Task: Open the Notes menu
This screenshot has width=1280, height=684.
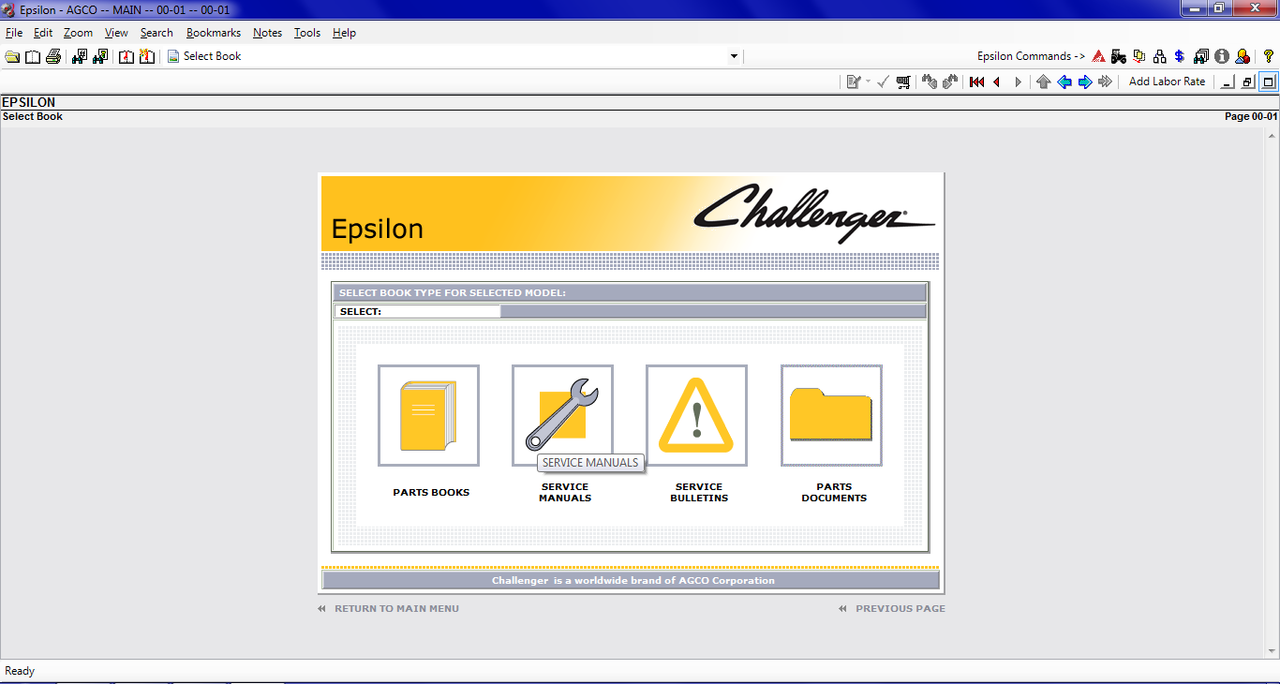Action: (x=267, y=33)
